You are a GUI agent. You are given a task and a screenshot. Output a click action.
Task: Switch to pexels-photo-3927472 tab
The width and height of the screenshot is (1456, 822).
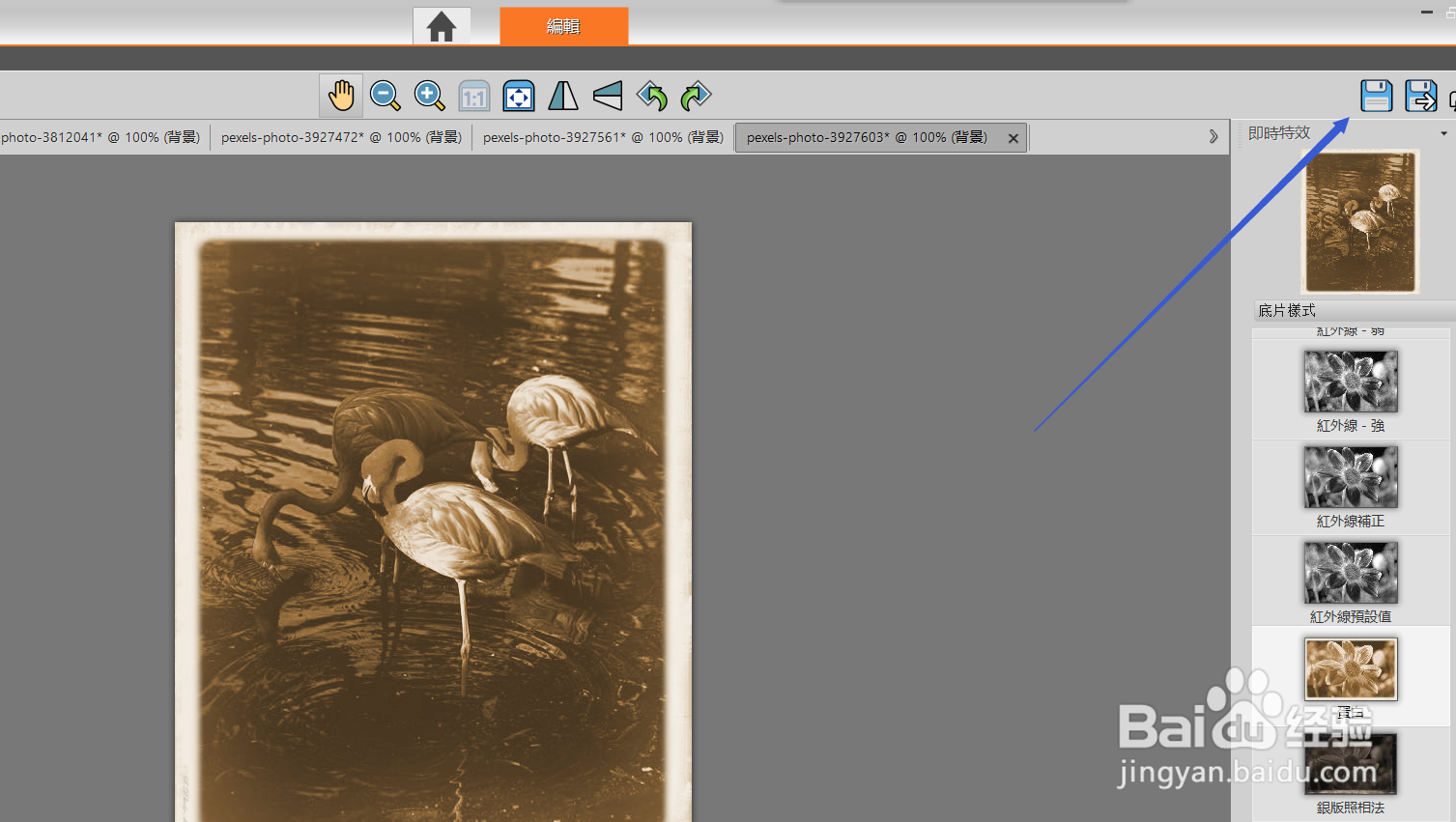341,137
